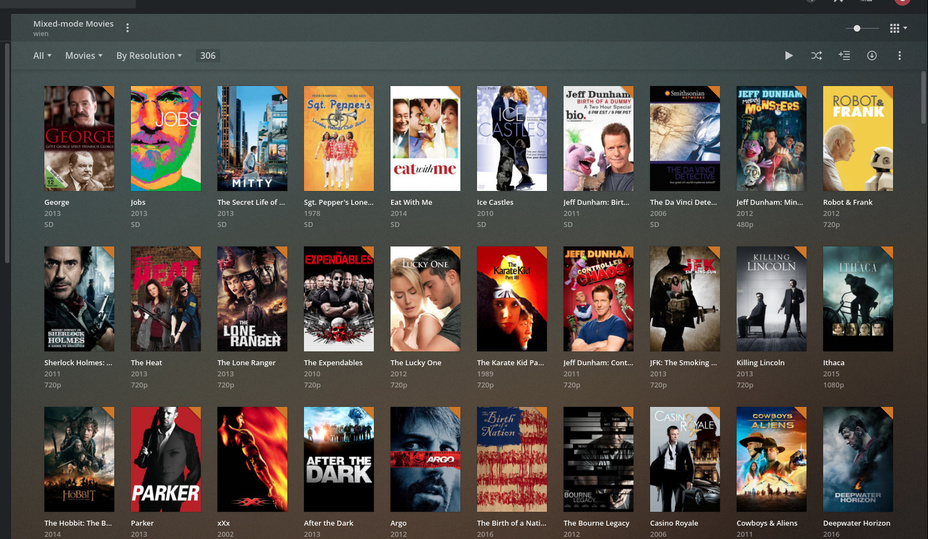This screenshot has height=539, width=928.
Task: Play all movies with the Play icon
Action: click(788, 56)
